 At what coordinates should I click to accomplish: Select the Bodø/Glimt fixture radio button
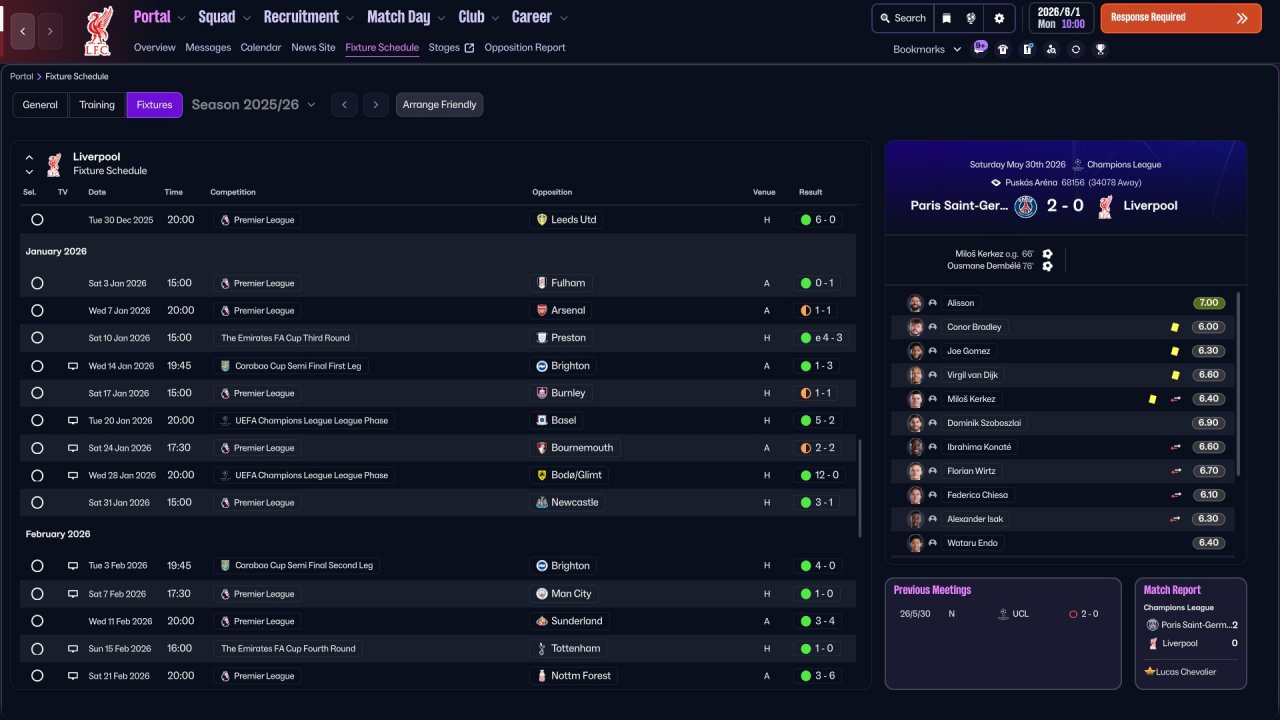coord(37,476)
